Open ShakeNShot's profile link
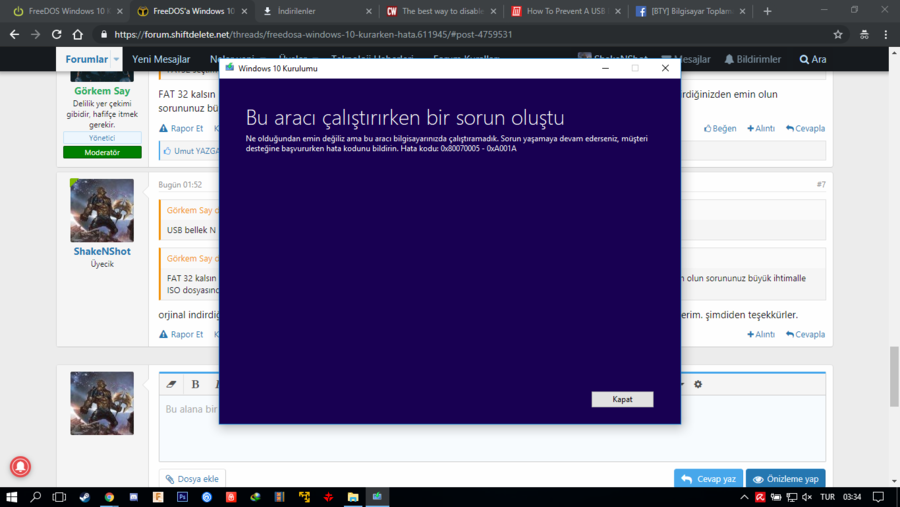Image resolution: width=900 pixels, height=507 pixels. tap(102, 251)
